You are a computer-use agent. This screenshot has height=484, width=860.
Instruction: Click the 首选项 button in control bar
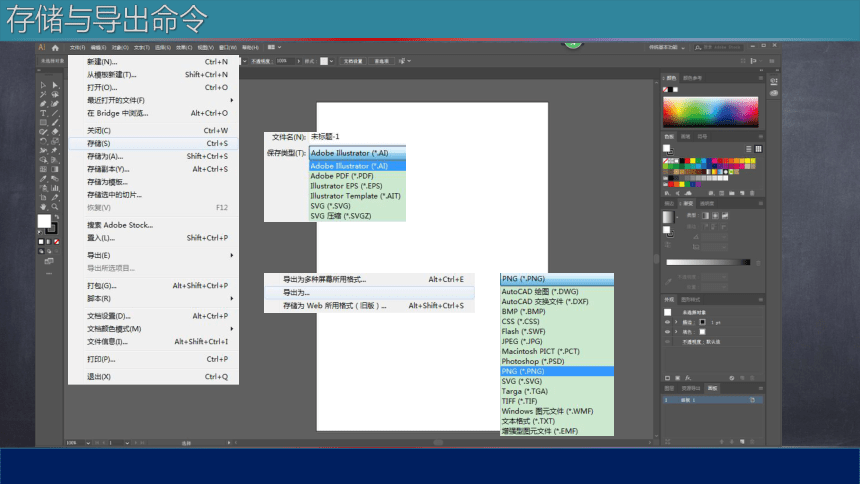[381, 61]
